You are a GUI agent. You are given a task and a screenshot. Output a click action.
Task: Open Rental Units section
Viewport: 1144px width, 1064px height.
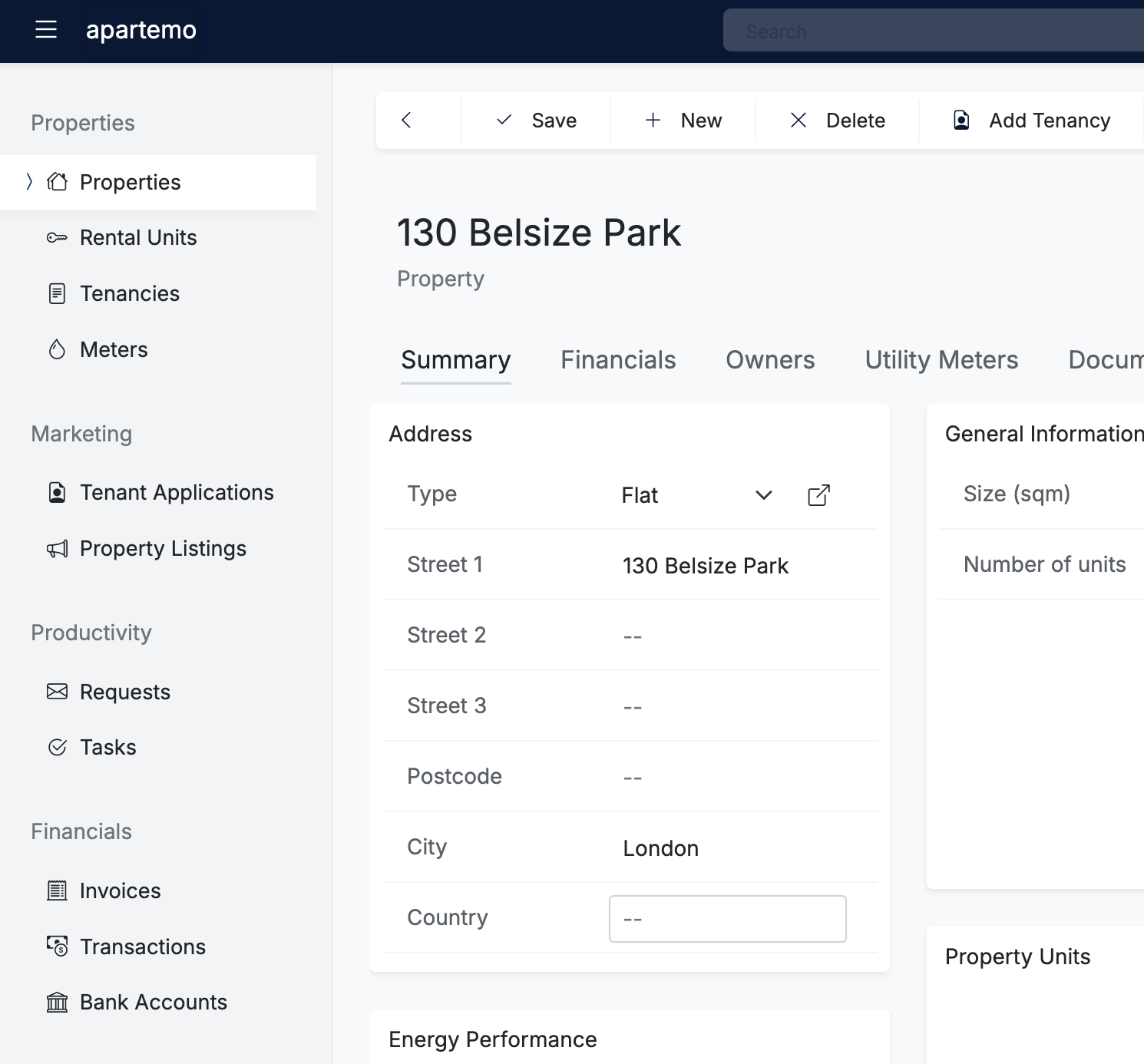coord(138,238)
